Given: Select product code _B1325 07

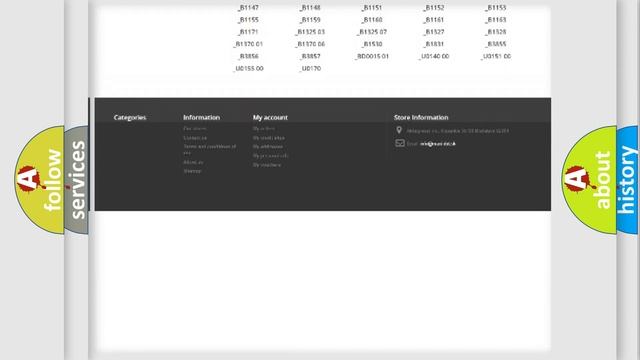Looking at the screenshot, I should 372,32.
